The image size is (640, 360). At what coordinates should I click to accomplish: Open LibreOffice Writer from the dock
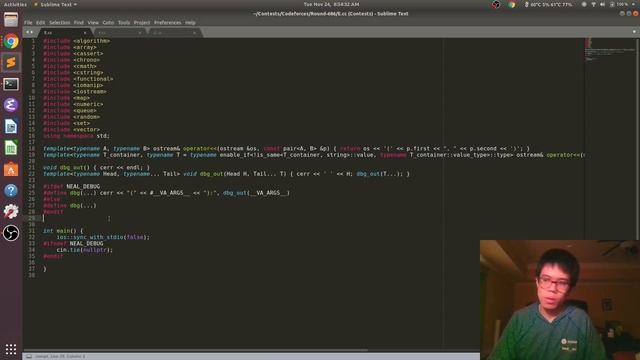click(11, 127)
